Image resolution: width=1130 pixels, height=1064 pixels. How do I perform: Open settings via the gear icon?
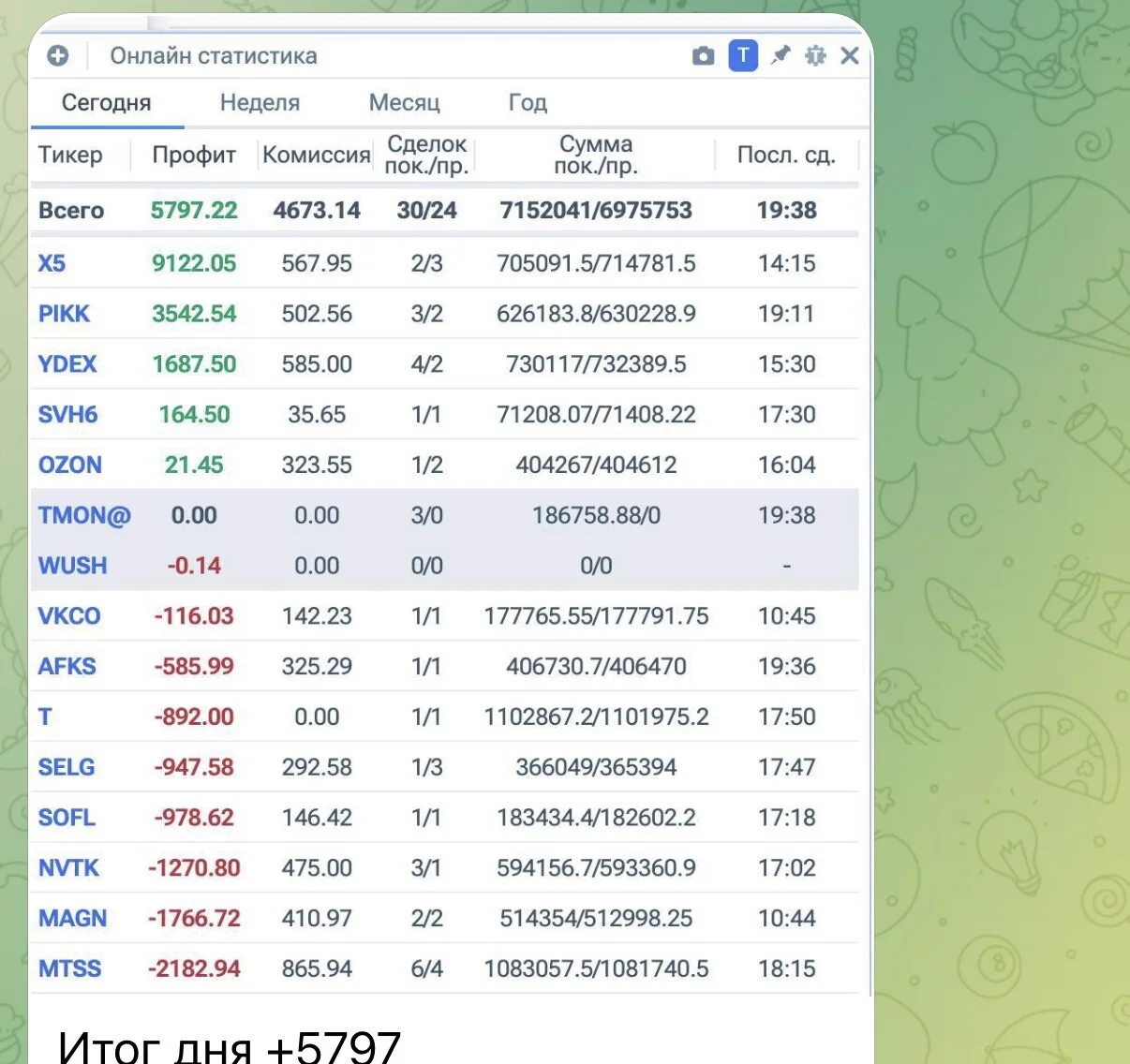click(815, 55)
